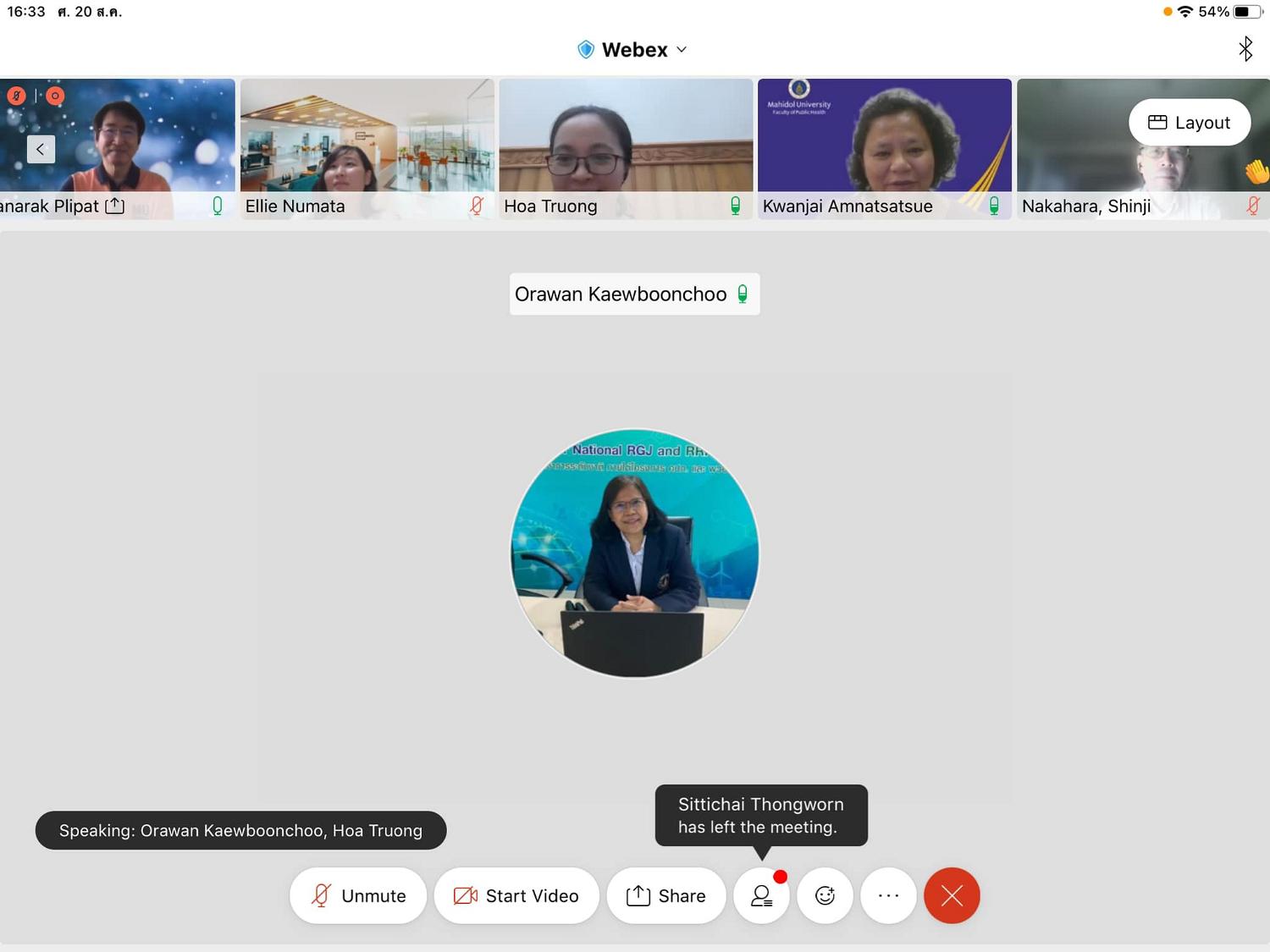Screen dimensions: 1270x952
Task: Open the participants list
Action: 762,895
